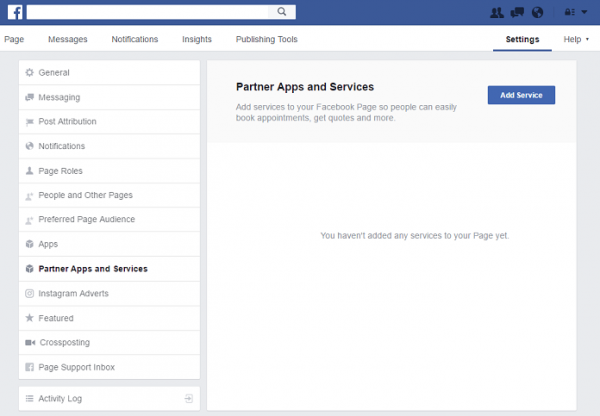Click the General gear icon
This screenshot has height=416, width=600.
(x=29, y=72)
